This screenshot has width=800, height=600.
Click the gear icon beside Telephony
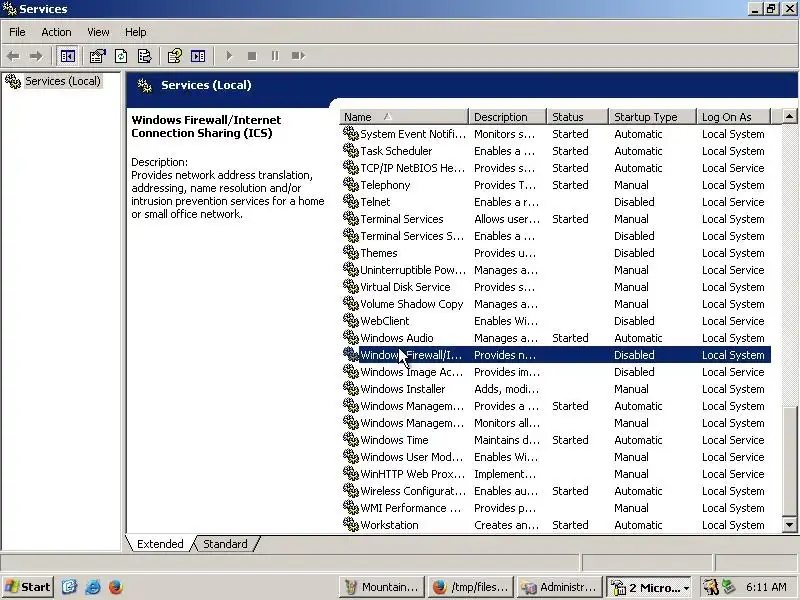tap(351, 184)
